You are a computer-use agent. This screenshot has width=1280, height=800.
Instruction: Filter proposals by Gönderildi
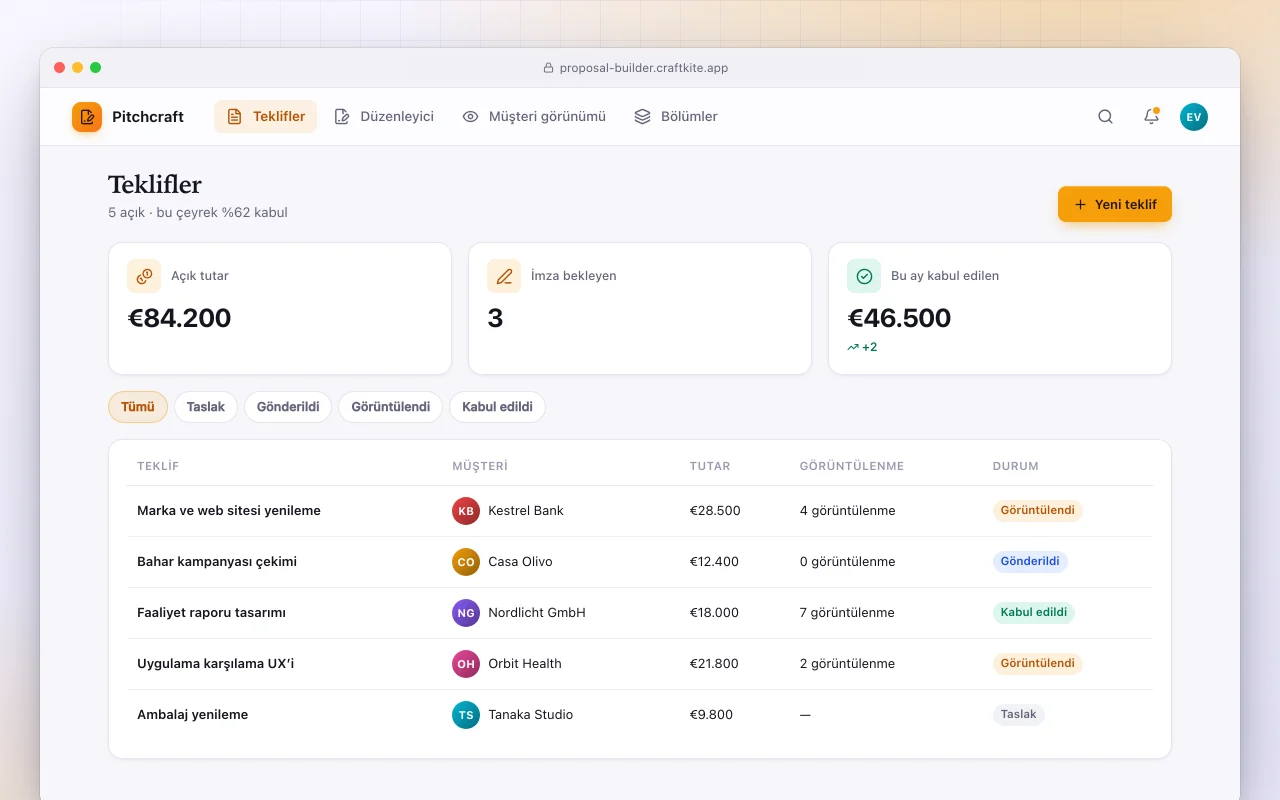click(288, 407)
